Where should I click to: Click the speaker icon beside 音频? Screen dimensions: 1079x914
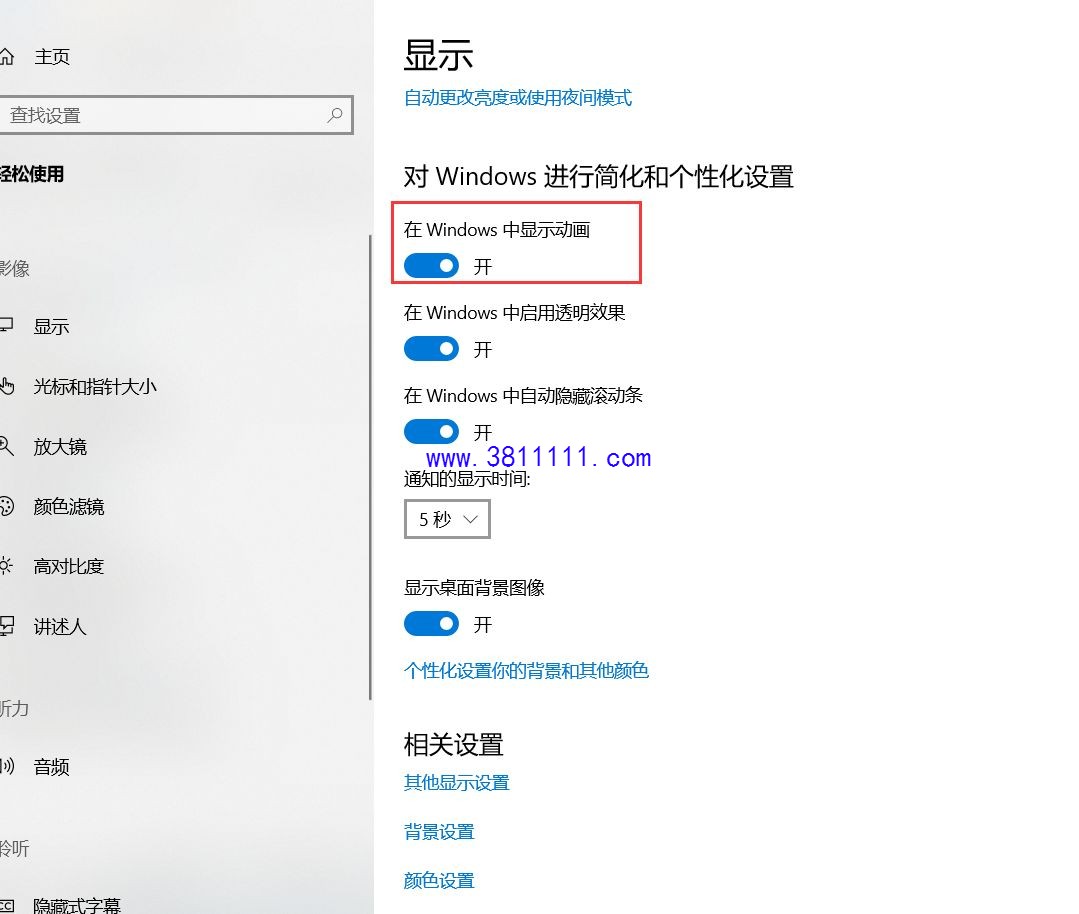[x=7, y=766]
